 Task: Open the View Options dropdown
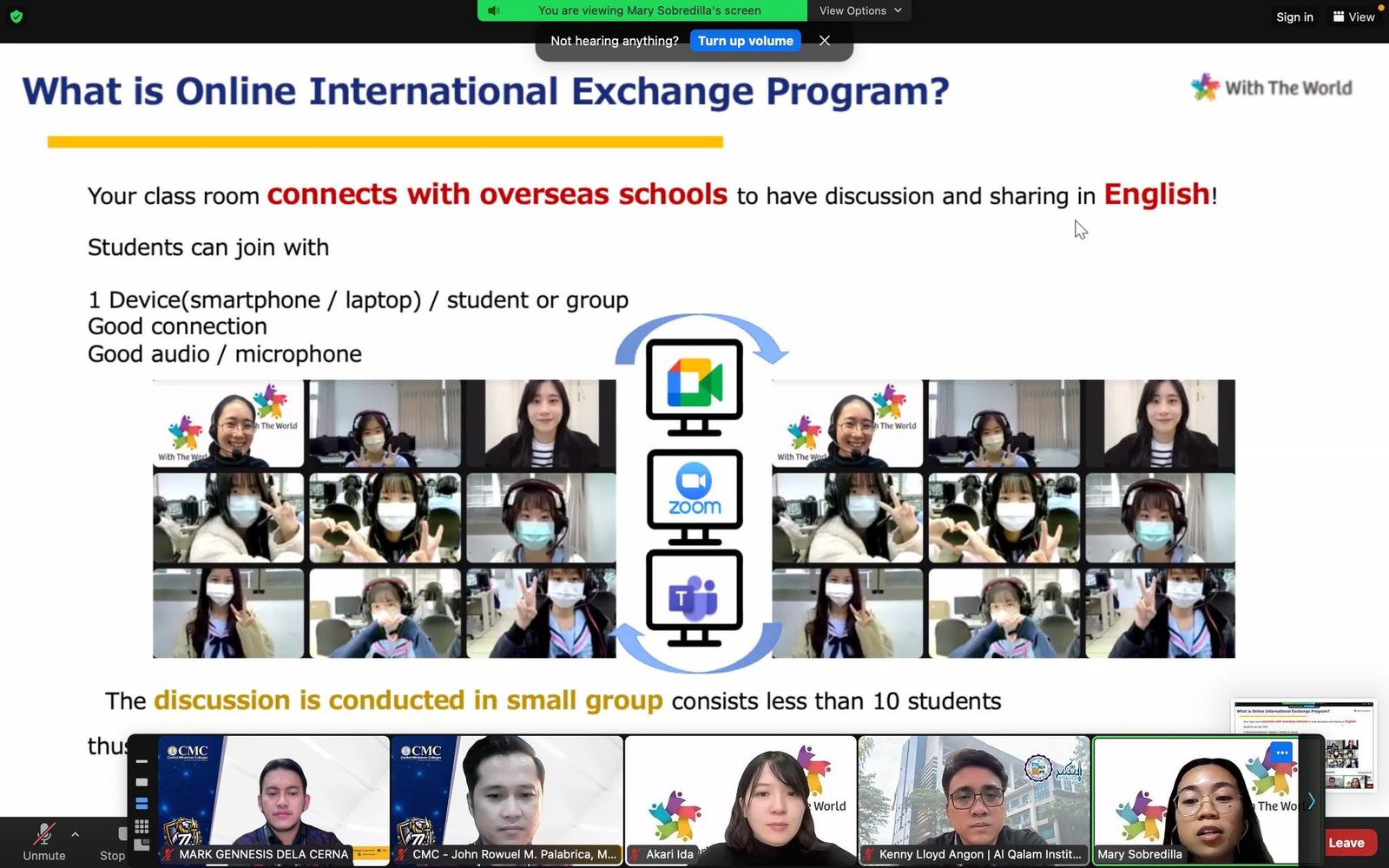859,10
